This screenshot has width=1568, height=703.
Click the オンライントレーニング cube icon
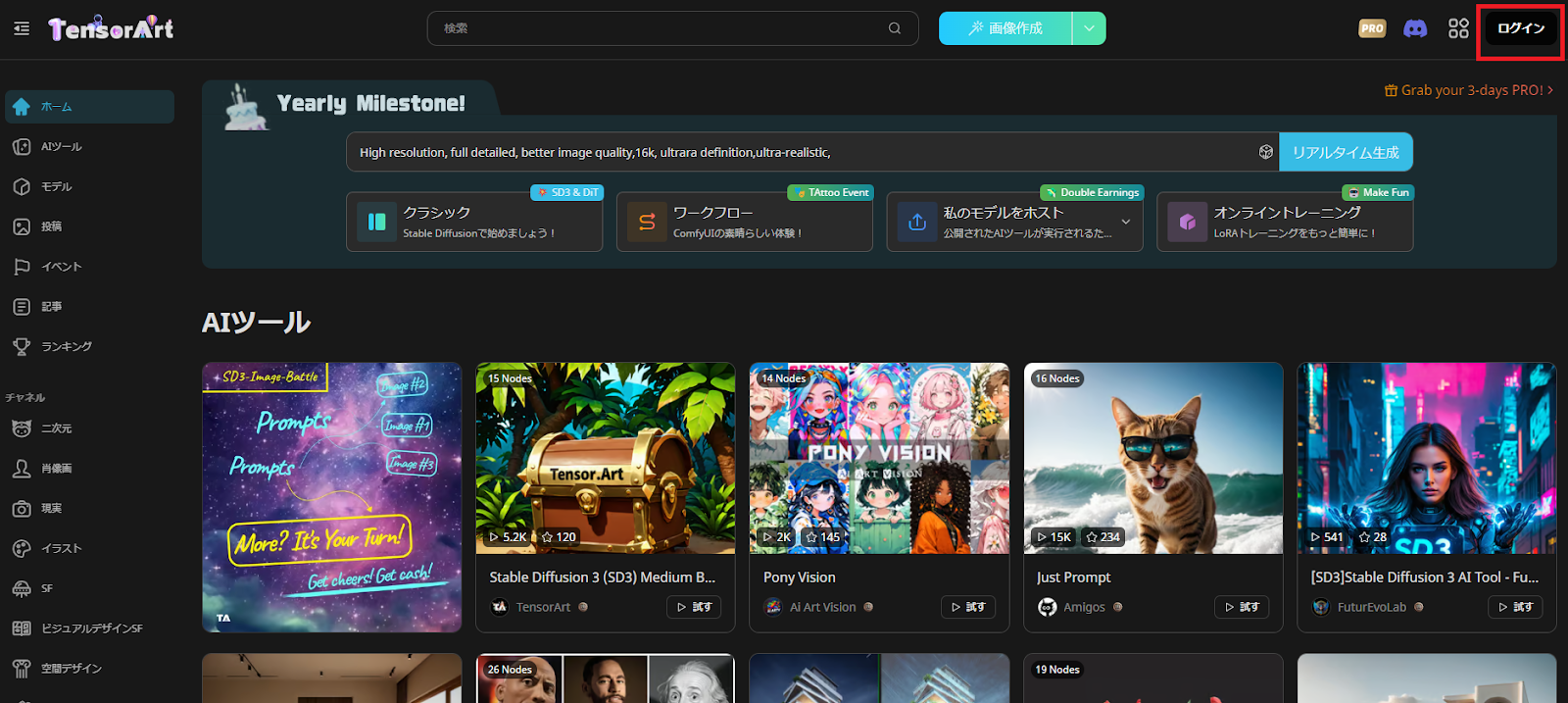[1188, 223]
